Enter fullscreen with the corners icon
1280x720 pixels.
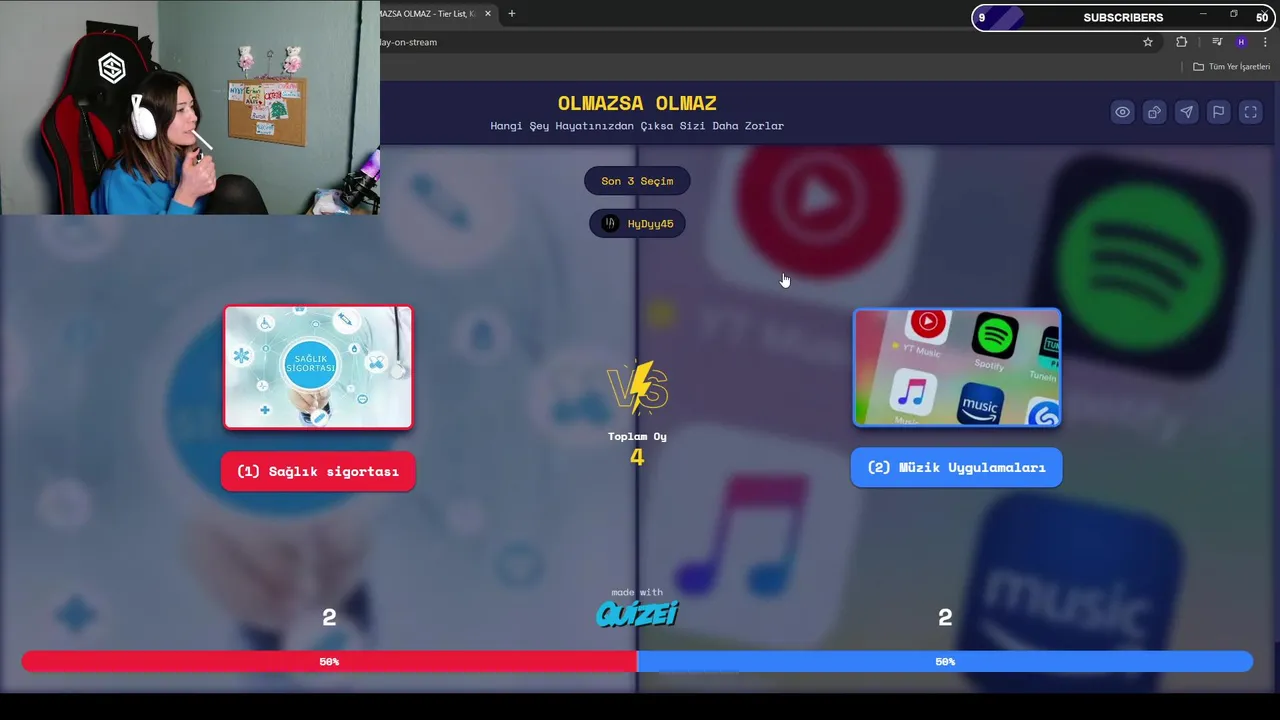click(x=1250, y=112)
